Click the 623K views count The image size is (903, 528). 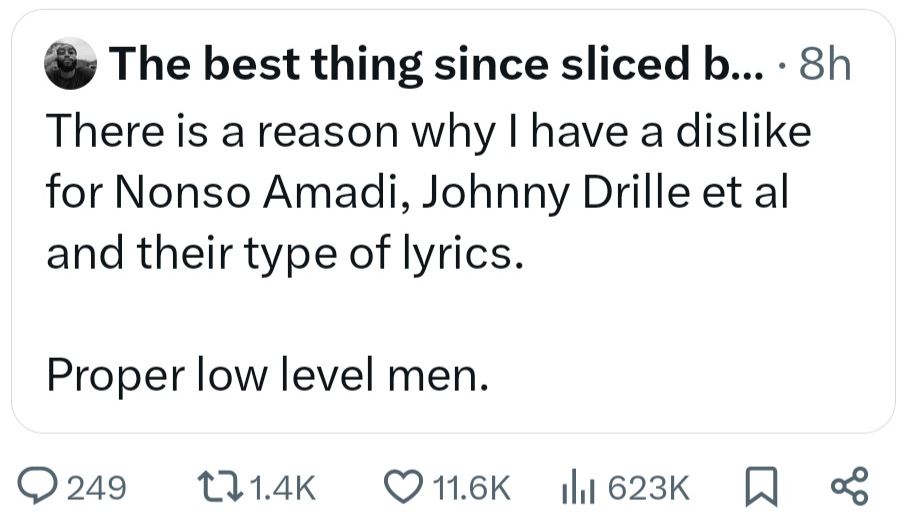tap(648, 487)
